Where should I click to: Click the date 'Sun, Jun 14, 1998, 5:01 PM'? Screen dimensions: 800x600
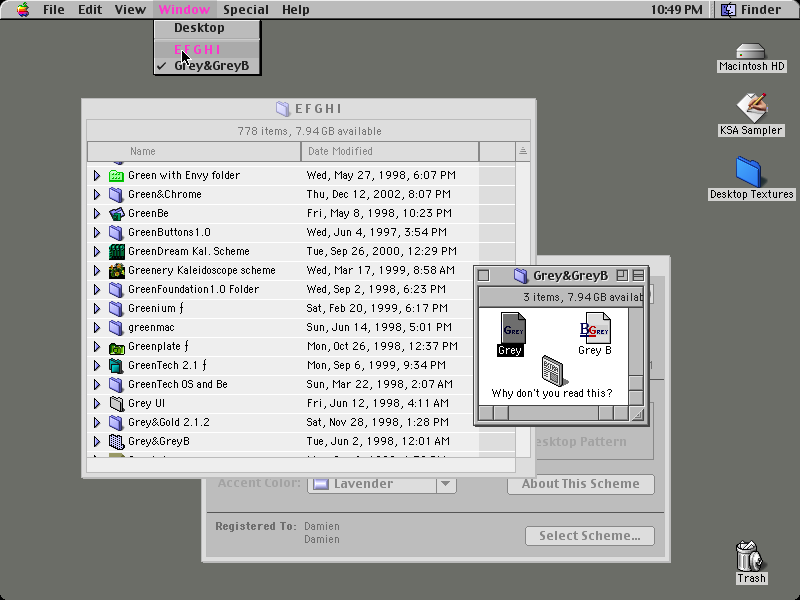coord(379,328)
